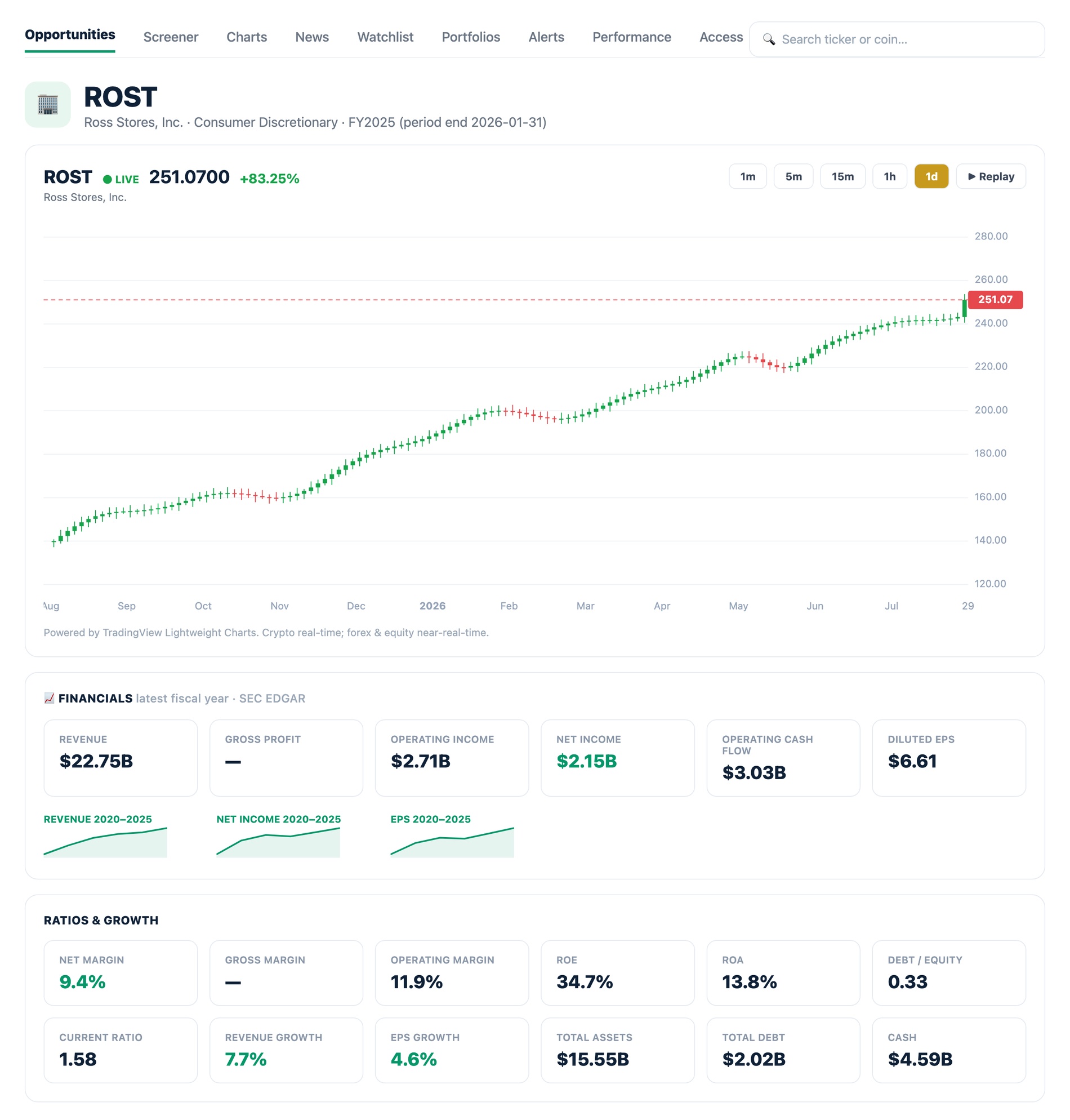Screen dimensions: 1070x1120
Task: Click the Net Margin 9.4% card
Action: 121,973
